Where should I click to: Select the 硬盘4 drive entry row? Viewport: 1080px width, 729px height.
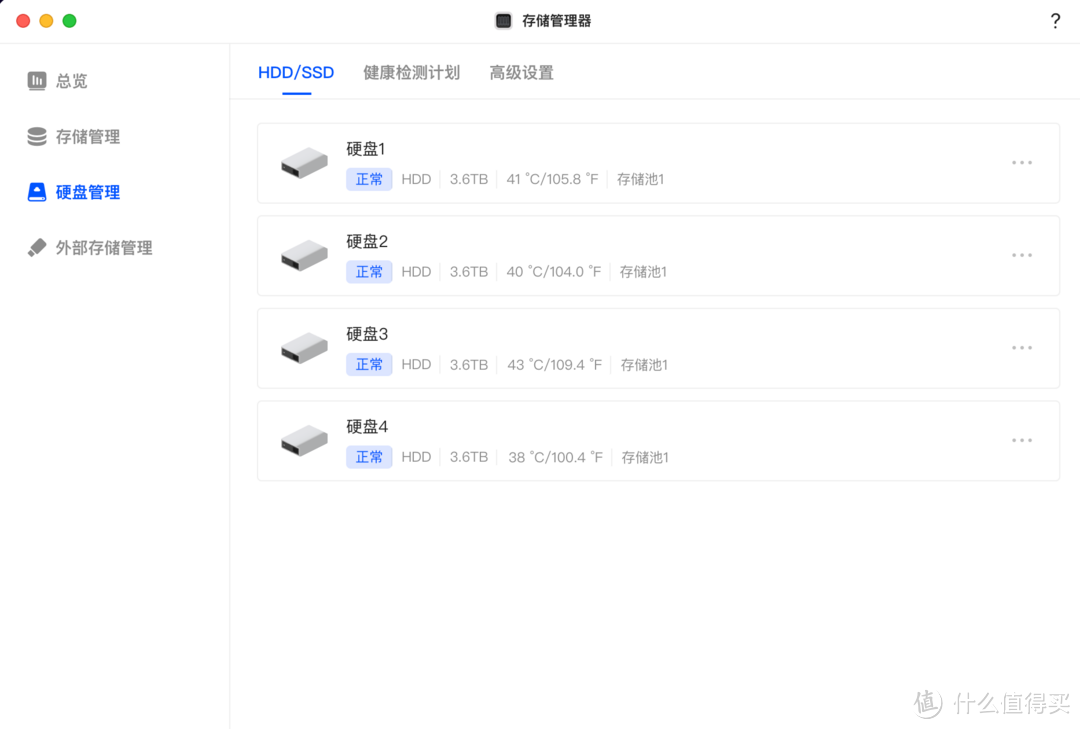tap(658, 440)
